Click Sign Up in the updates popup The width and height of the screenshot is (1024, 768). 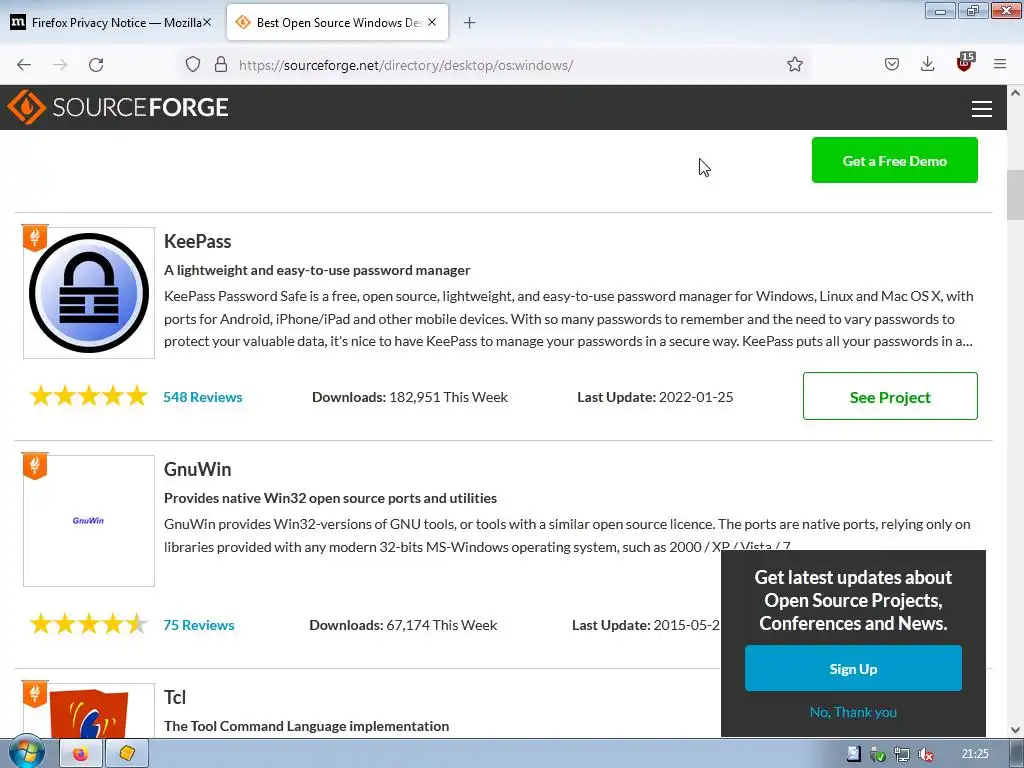(853, 668)
